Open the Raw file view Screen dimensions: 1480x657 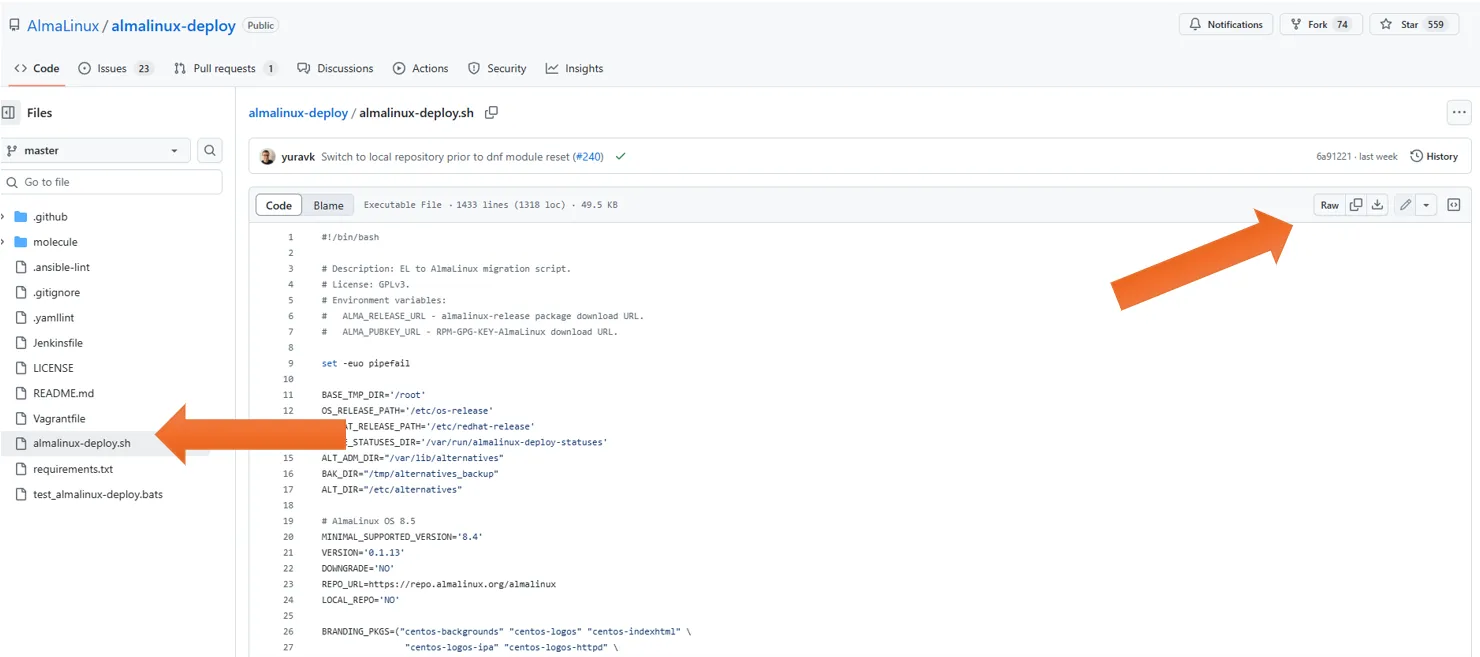click(1329, 205)
